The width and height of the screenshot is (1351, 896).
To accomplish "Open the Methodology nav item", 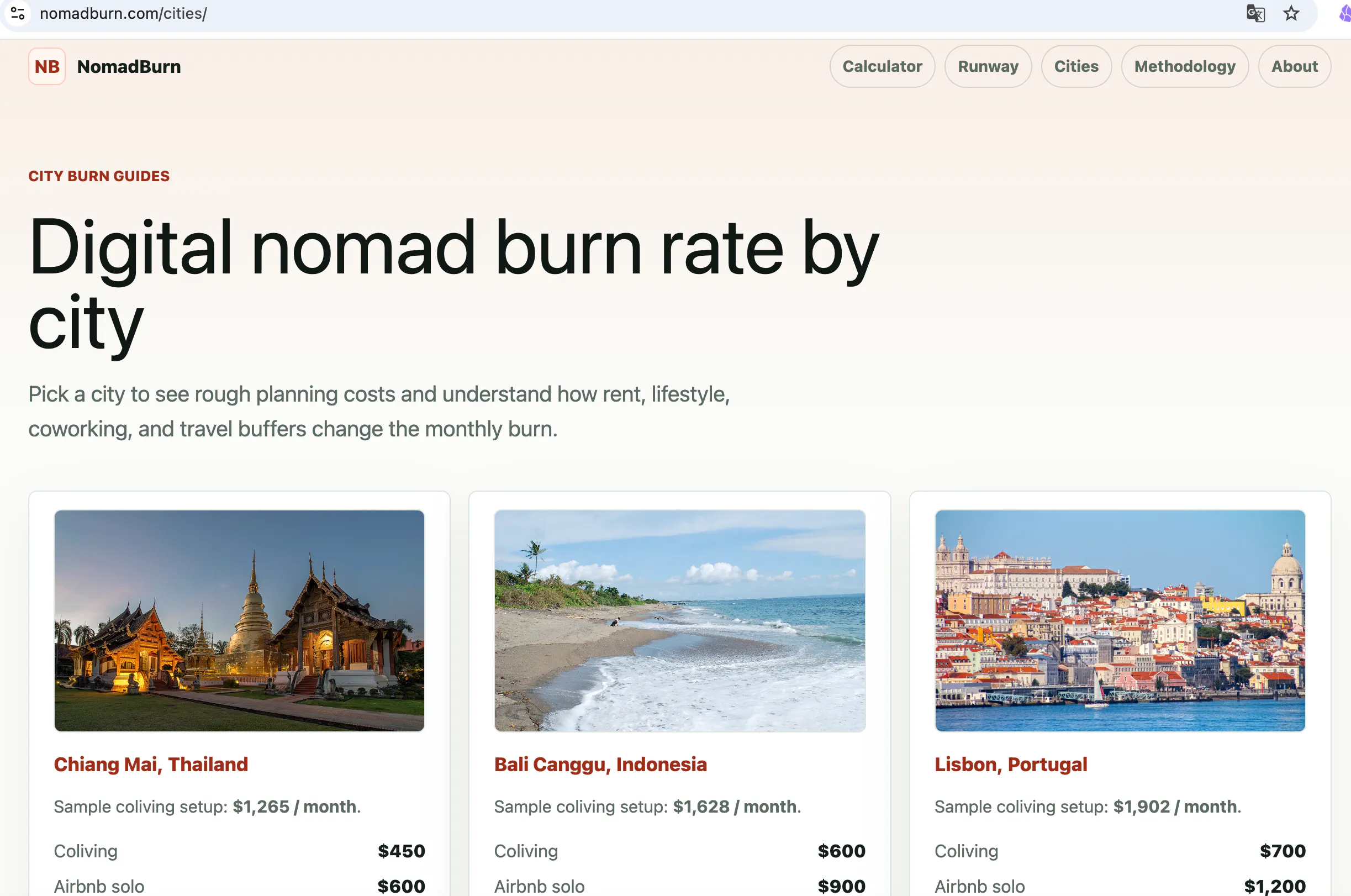I will (x=1185, y=66).
